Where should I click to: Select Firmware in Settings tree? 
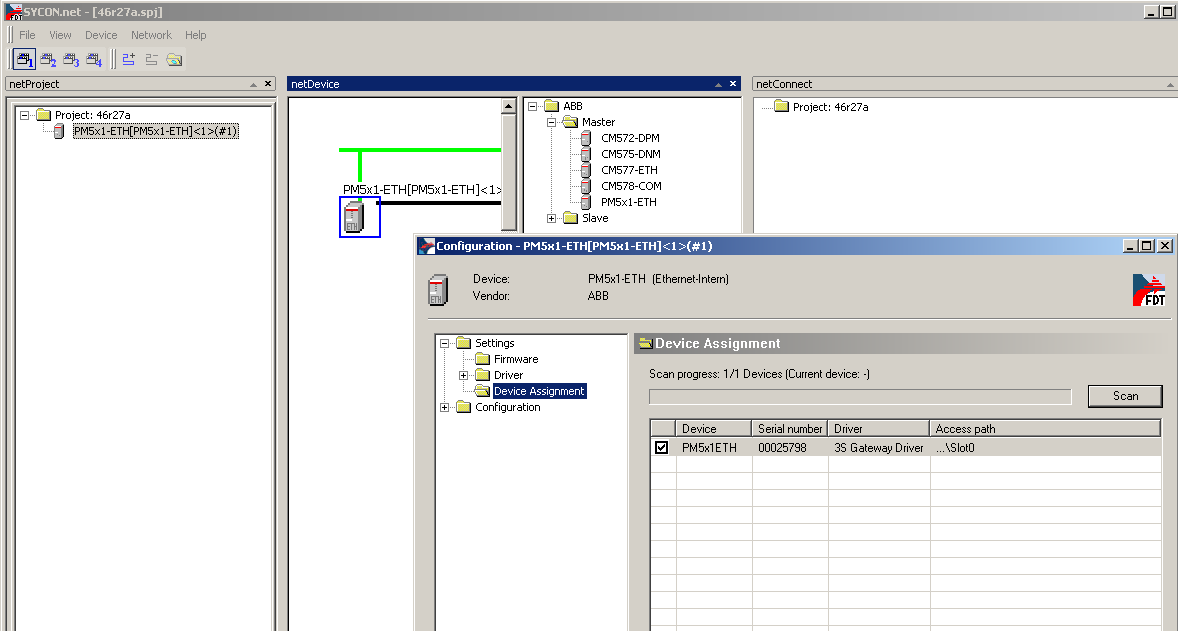tap(516, 359)
